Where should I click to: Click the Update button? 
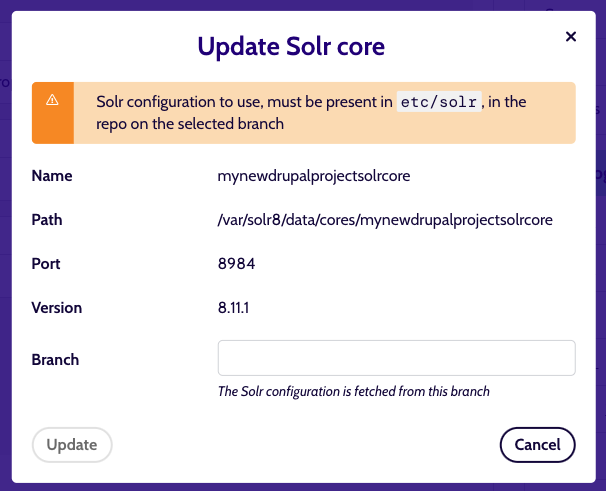click(72, 445)
